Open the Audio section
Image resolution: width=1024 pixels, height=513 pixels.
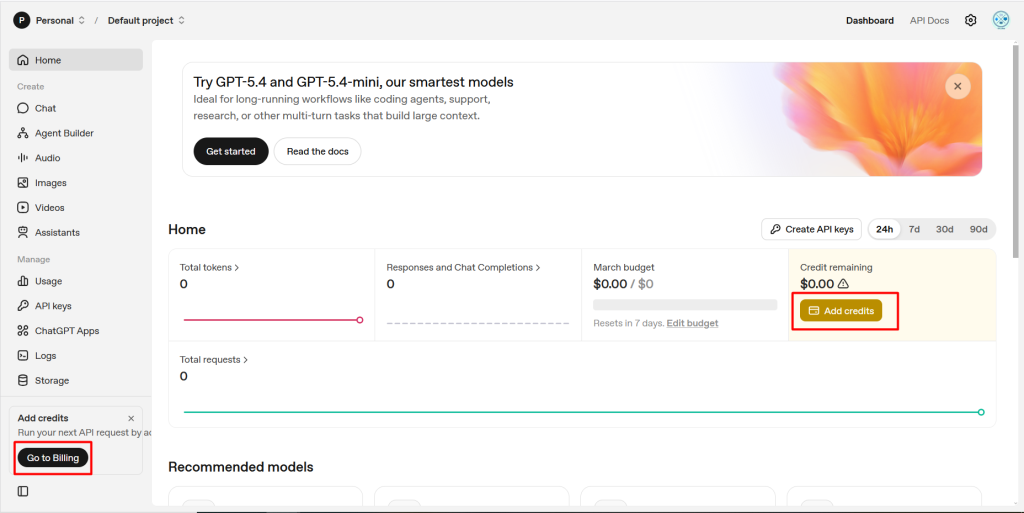[47, 158]
